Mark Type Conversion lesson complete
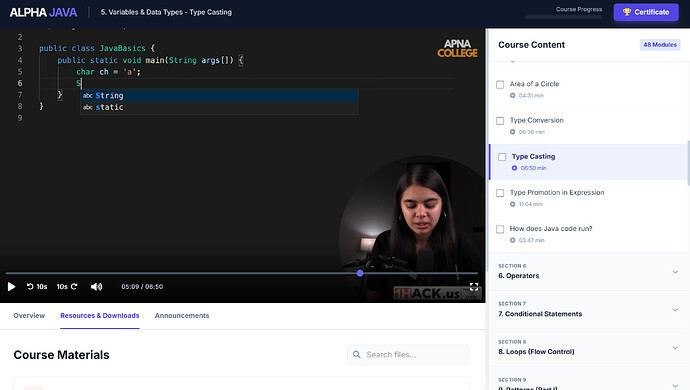This screenshot has width=690, height=390. [x=500, y=121]
